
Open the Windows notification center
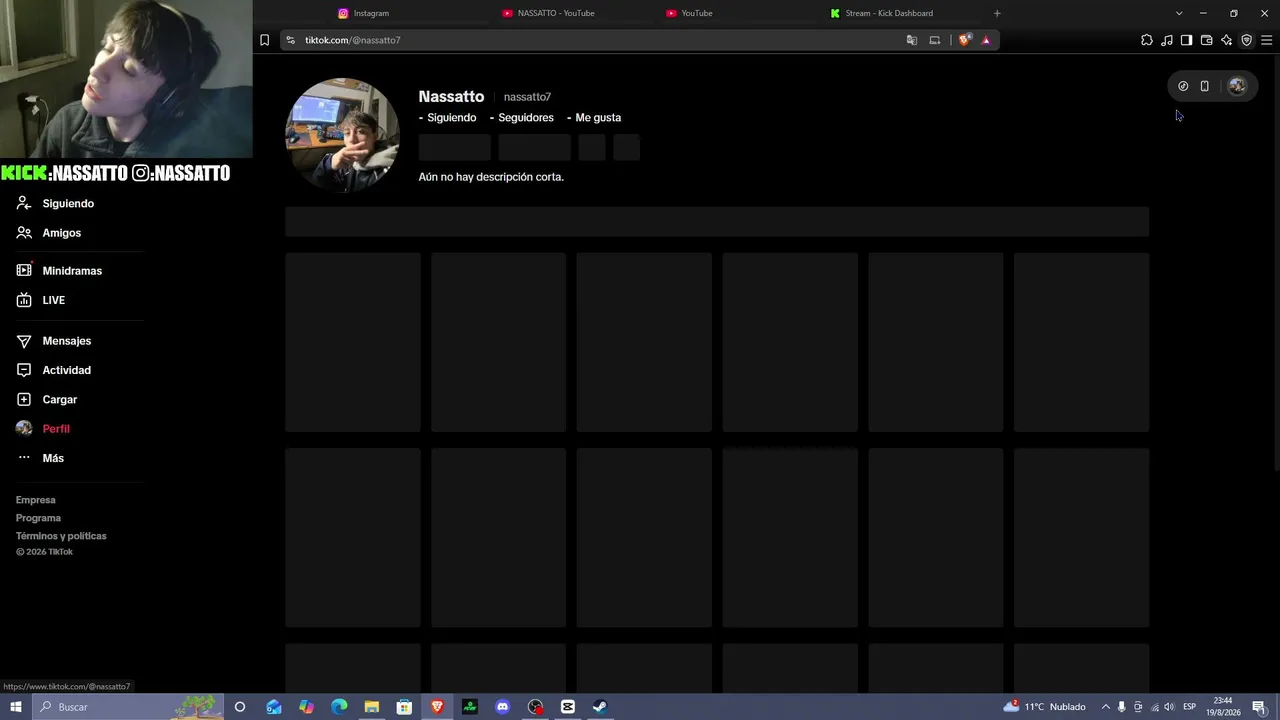[x=1259, y=707]
